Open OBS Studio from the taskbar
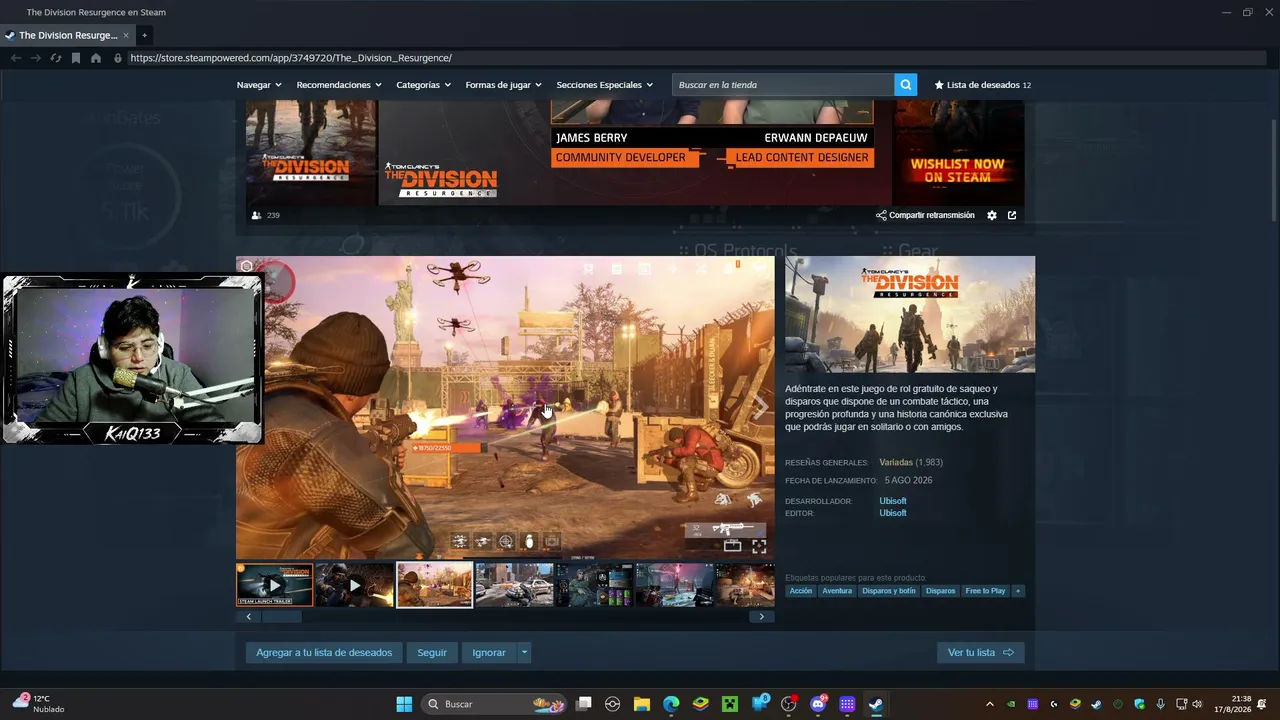 click(x=788, y=704)
